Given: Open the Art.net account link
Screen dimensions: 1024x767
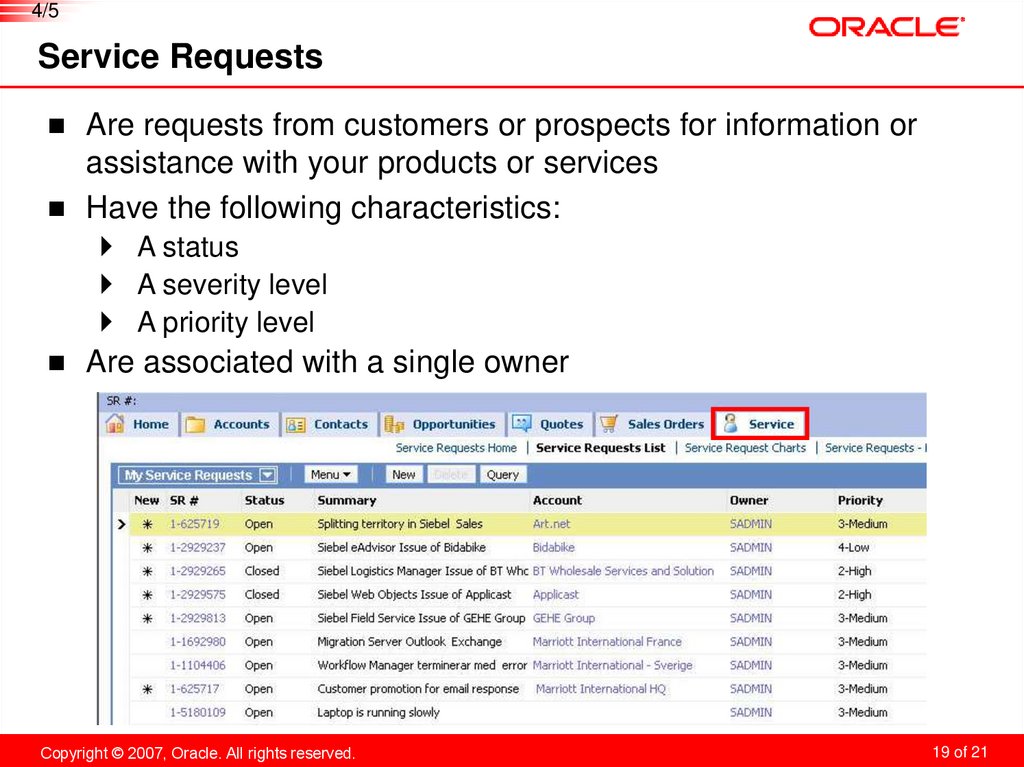Looking at the screenshot, I should tap(550, 523).
